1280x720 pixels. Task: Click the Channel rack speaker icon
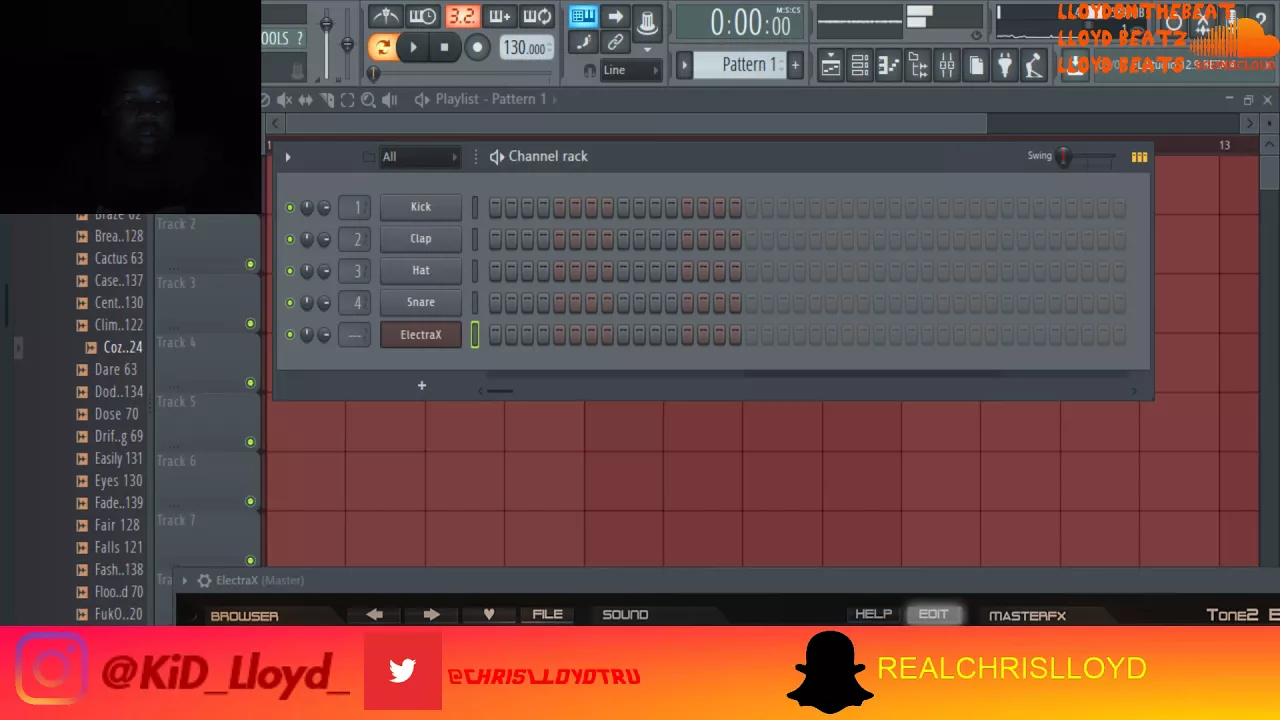point(497,157)
